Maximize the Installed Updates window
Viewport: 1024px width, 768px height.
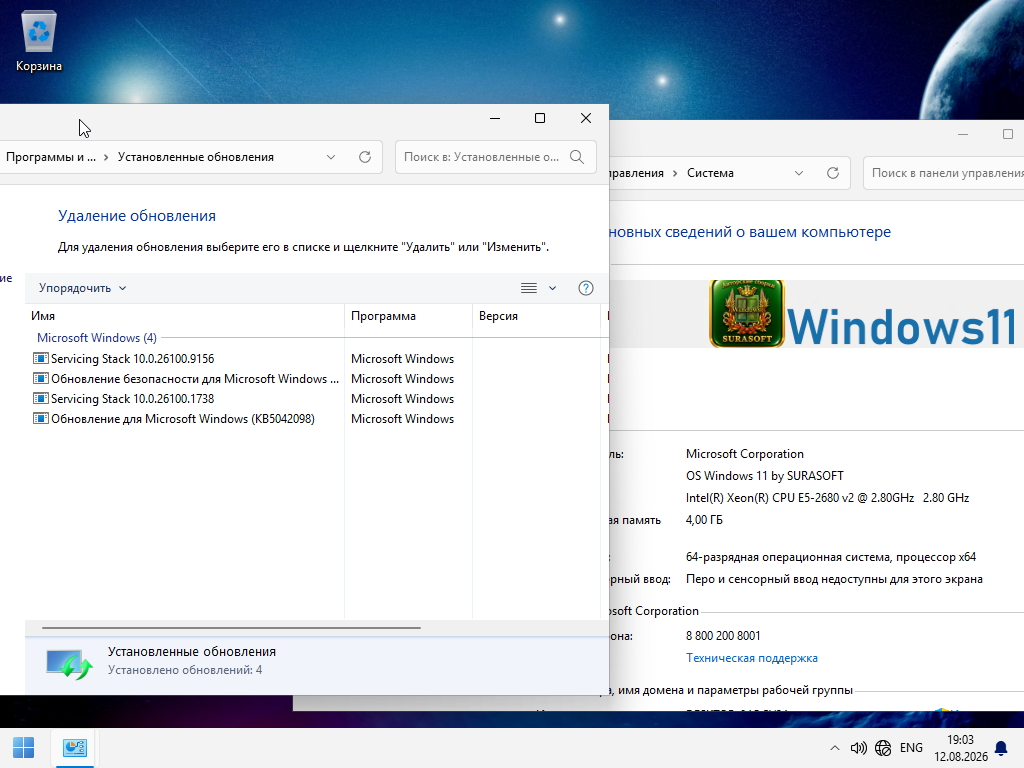pyautogui.click(x=540, y=118)
